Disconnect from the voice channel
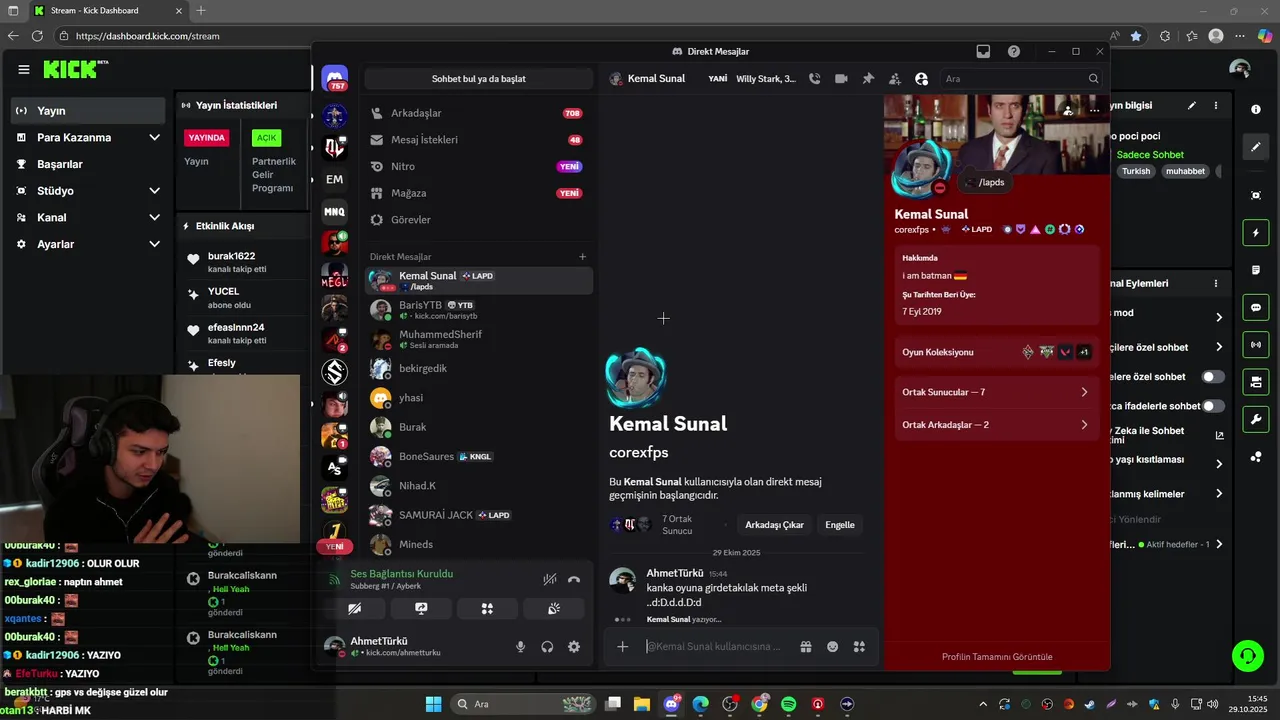Viewport: 1280px width, 720px height. click(574, 579)
